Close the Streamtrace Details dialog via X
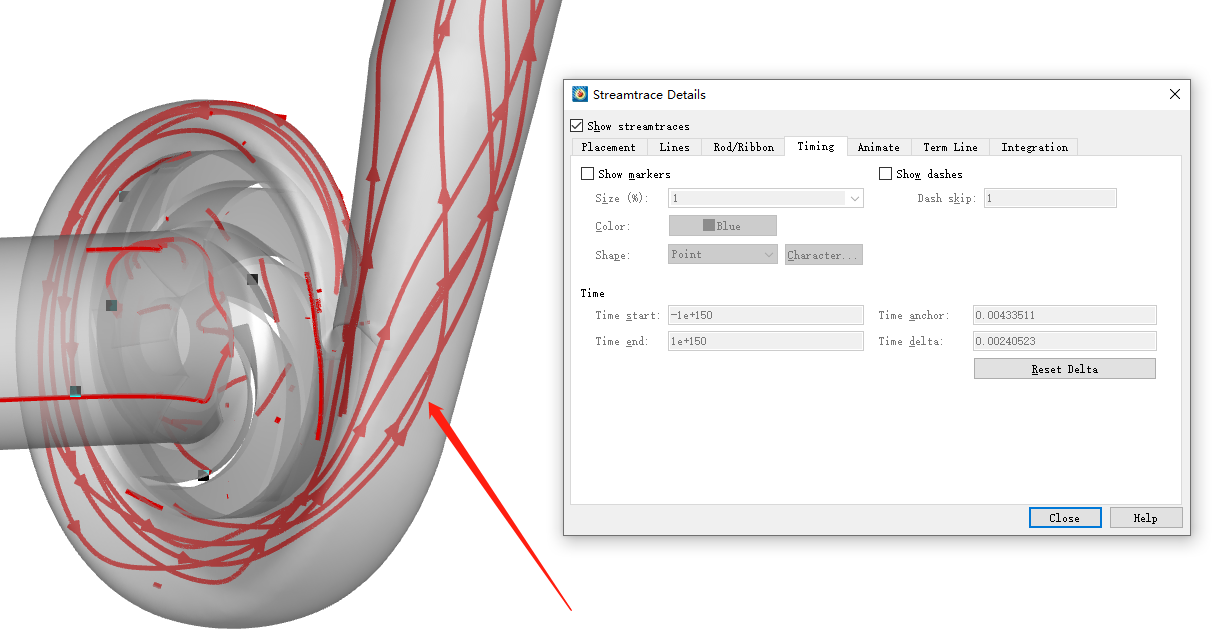Image resolution: width=1212 pixels, height=638 pixels. click(x=1175, y=95)
